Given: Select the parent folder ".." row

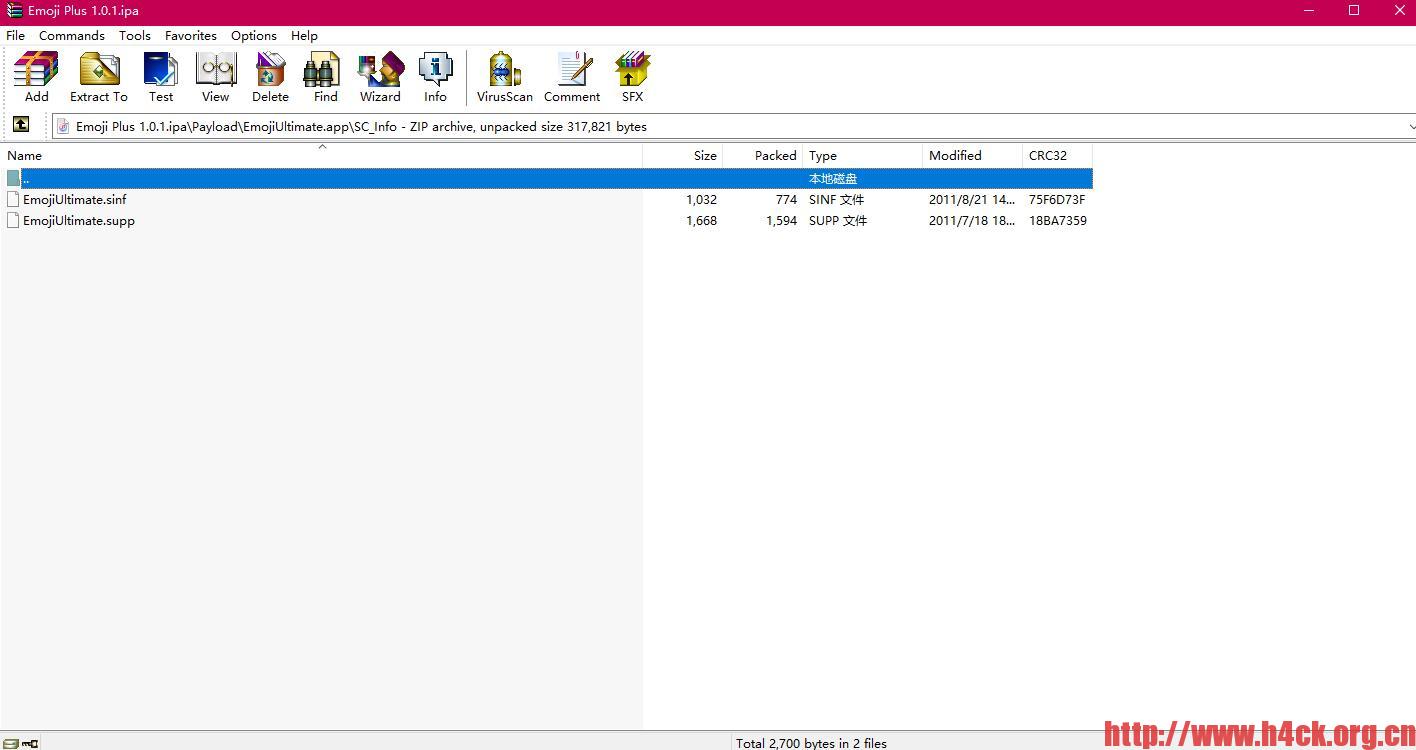Looking at the screenshot, I should [25, 179].
